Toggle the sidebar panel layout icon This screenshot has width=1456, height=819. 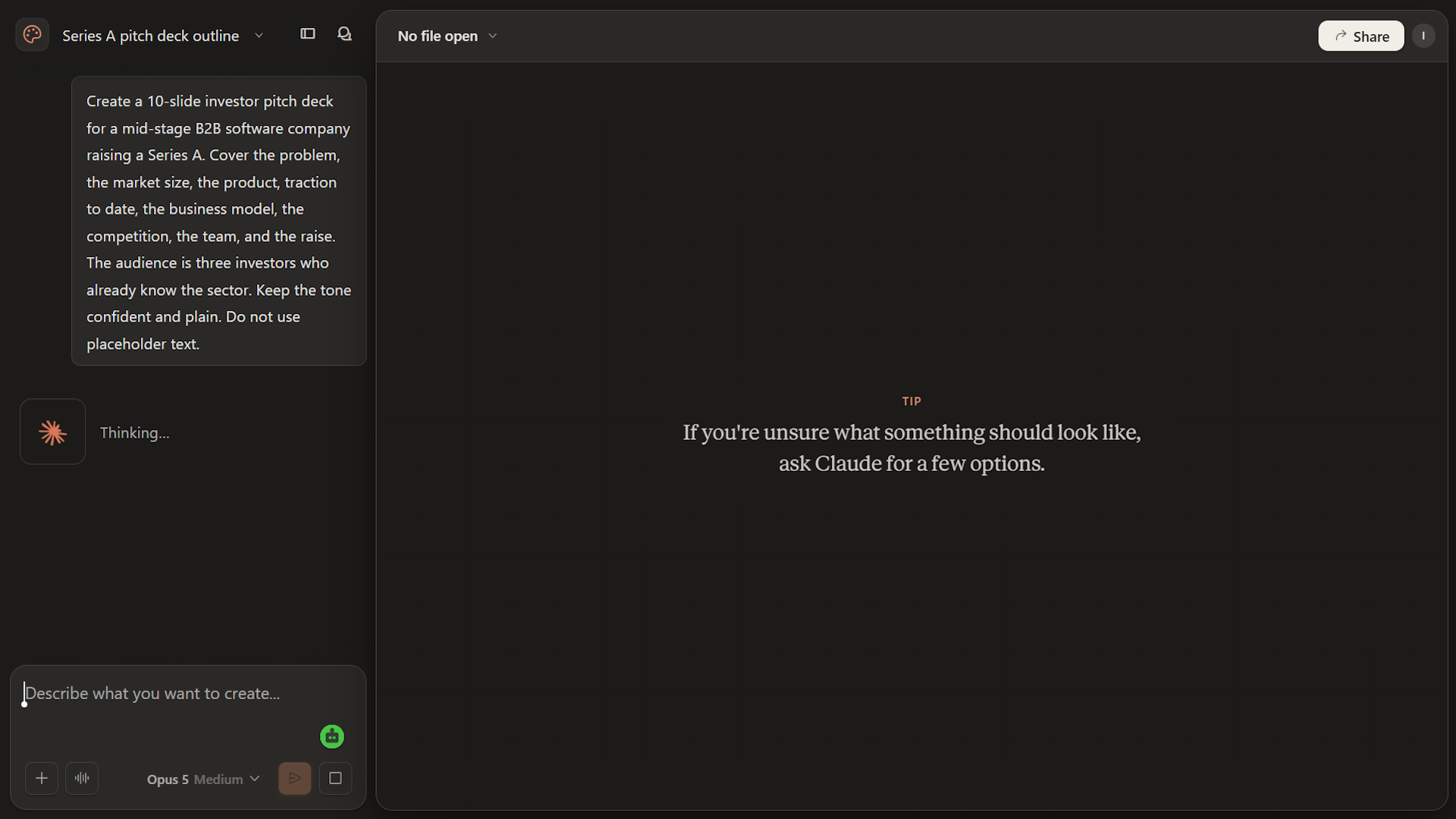pos(307,34)
